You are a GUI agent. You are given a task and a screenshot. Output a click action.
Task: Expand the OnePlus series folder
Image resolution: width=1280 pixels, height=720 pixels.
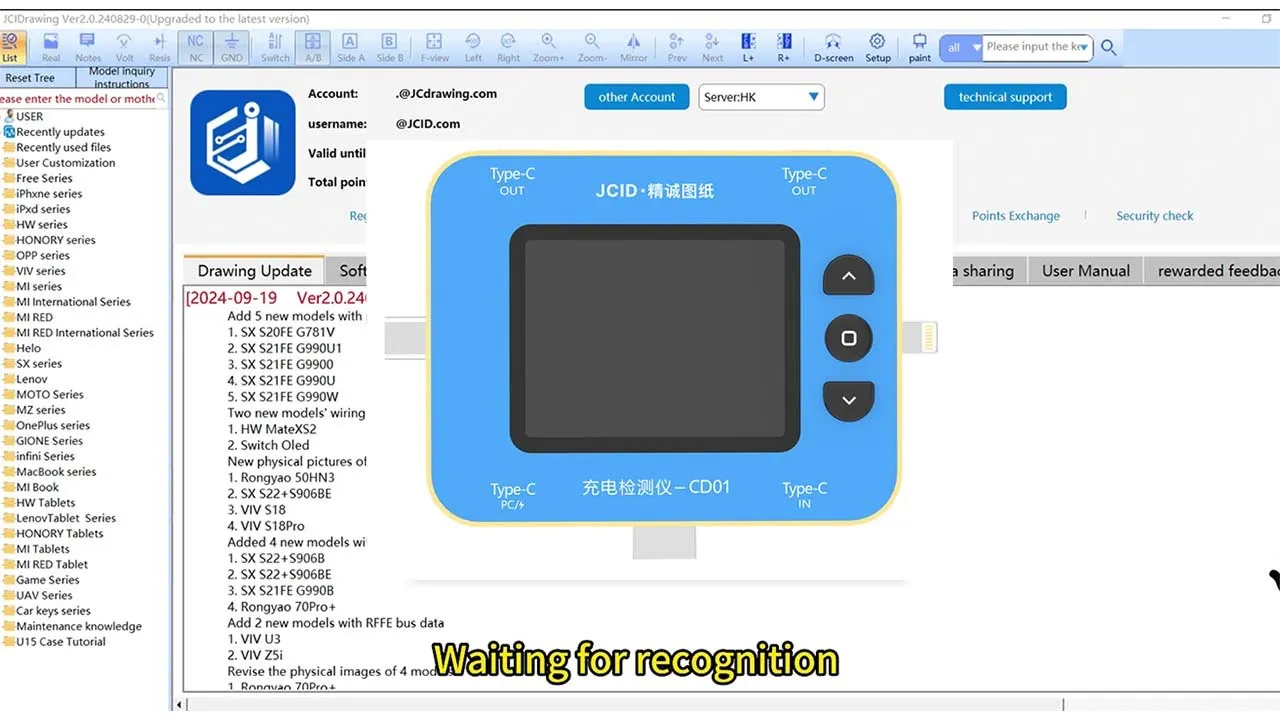coord(46,425)
